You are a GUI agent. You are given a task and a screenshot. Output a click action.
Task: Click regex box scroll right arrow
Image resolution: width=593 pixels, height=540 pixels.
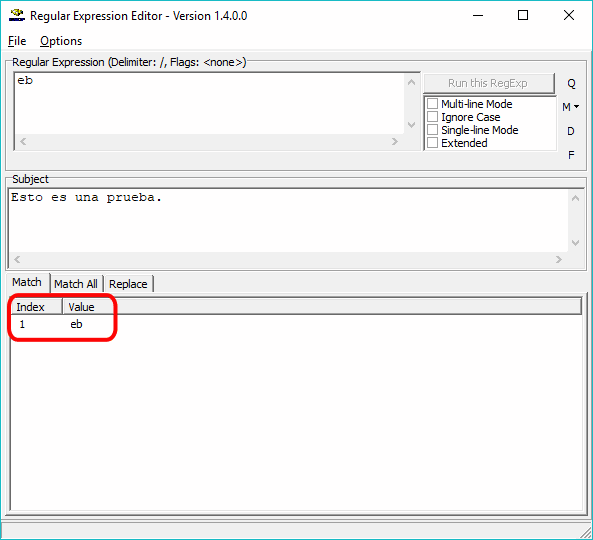coord(395,141)
